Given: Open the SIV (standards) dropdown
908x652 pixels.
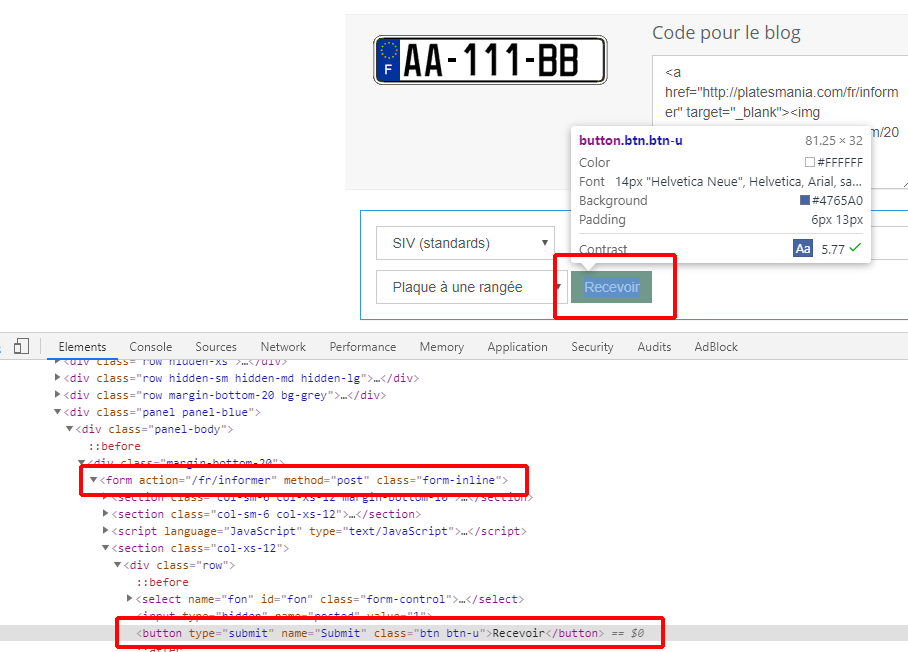Looking at the screenshot, I should pos(465,243).
